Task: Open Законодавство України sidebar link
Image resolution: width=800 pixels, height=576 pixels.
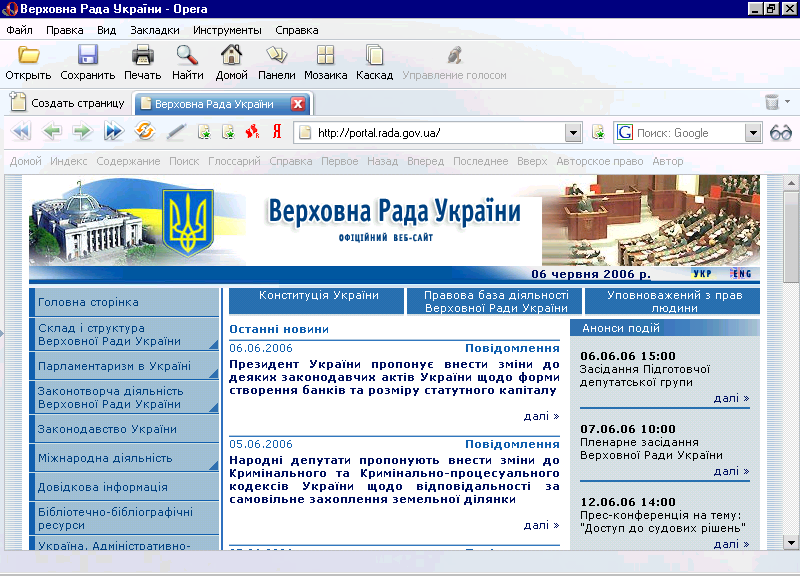Action: (124, 429)
